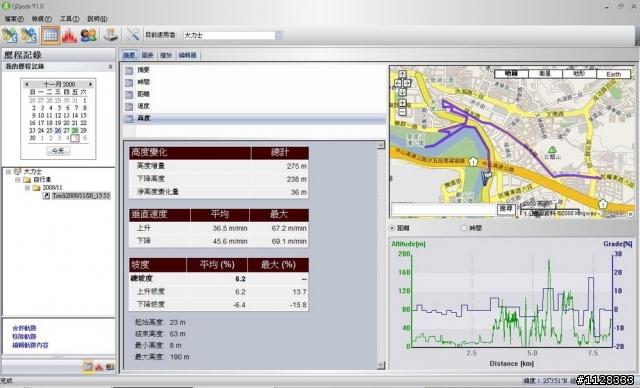Click people icon in sidebar bottom strip
Screen dimensions: 640x388
(110, 367)
